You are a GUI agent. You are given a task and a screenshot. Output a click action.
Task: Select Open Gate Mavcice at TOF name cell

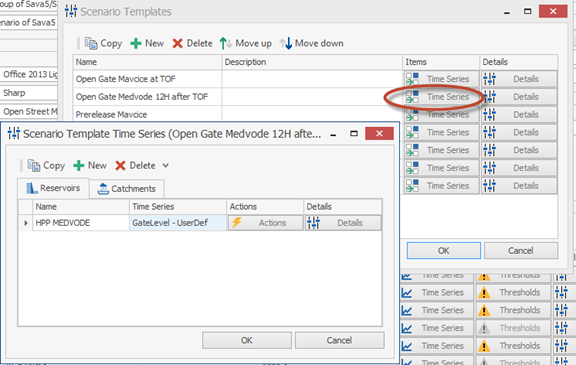point(147,79)
